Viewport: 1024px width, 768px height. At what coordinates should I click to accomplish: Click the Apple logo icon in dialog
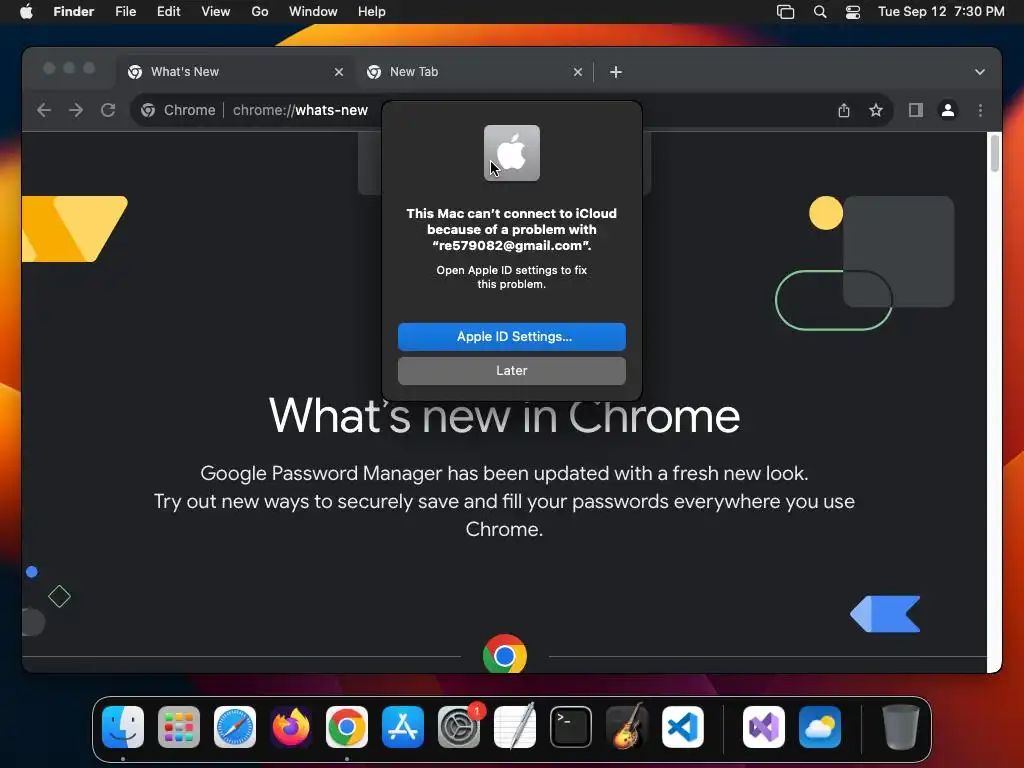point(511,153)
